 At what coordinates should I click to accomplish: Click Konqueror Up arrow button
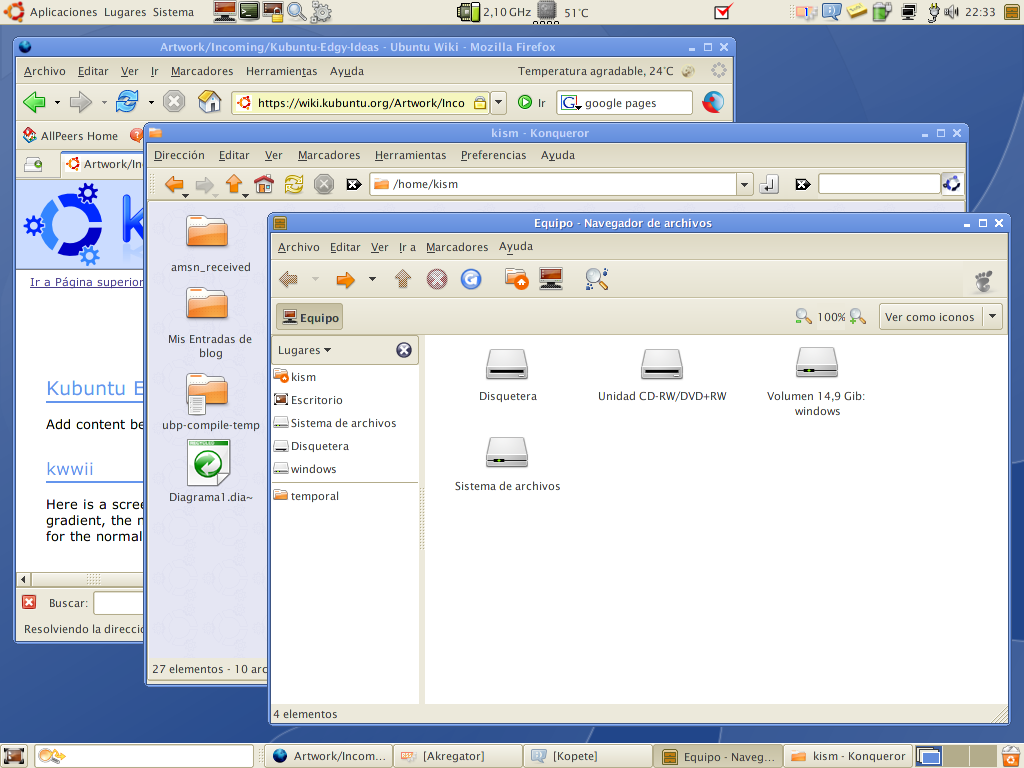(234, 184)
